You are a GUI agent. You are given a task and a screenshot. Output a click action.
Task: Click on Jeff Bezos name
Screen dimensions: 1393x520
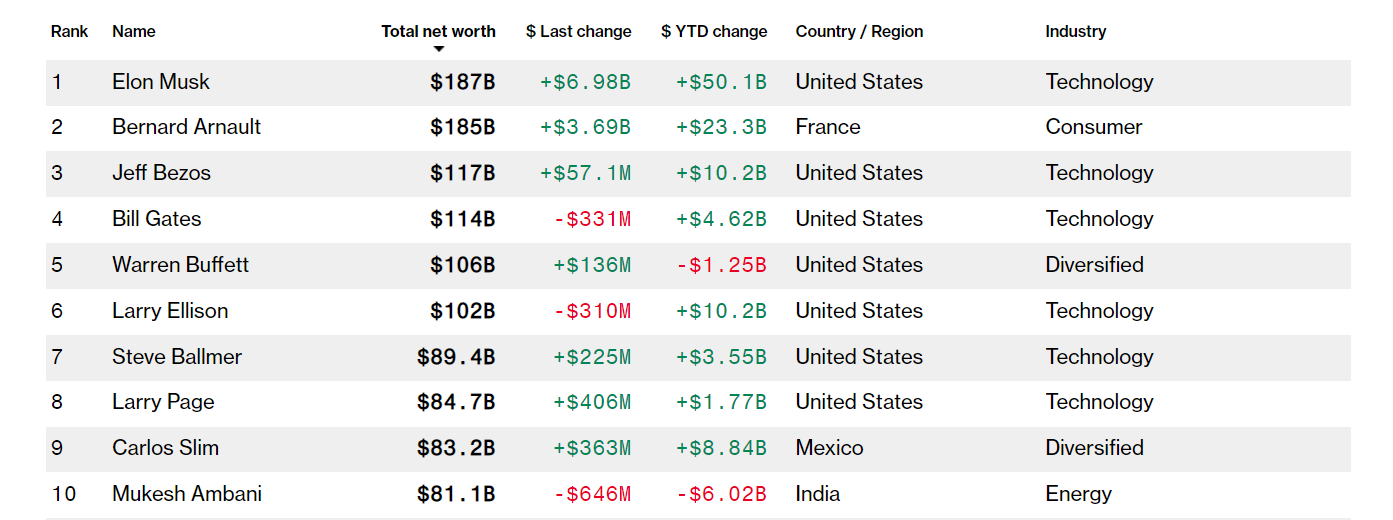(161, 173)
